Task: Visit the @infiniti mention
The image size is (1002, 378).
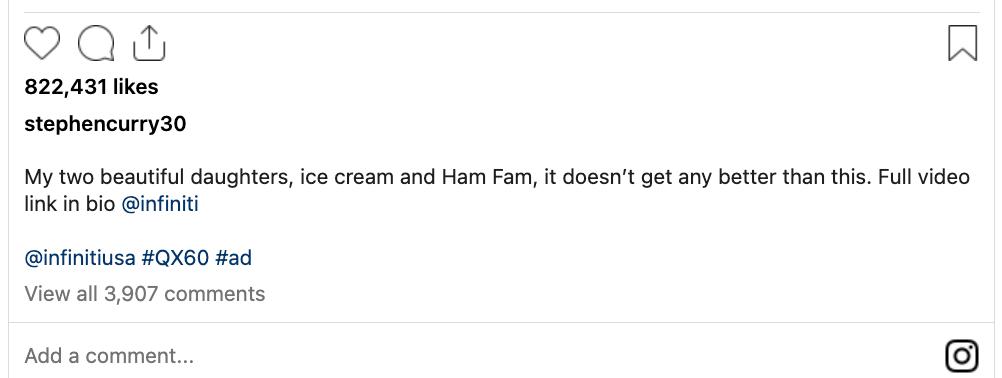Action: click(x=160, y=204)
